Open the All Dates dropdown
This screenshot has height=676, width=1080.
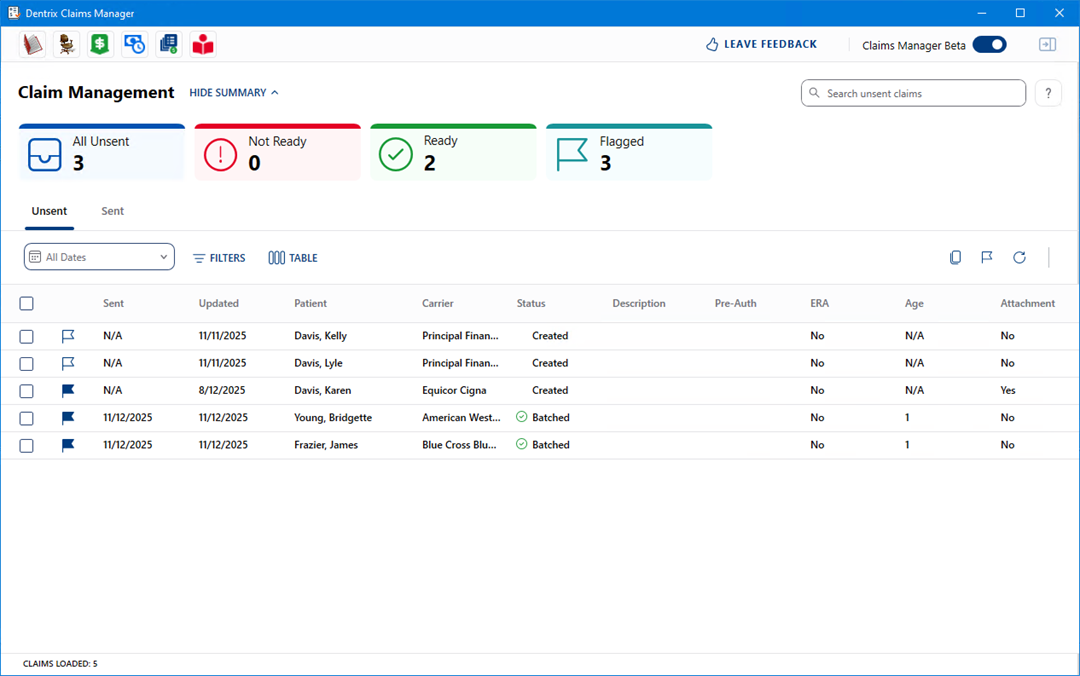[99, 257]
